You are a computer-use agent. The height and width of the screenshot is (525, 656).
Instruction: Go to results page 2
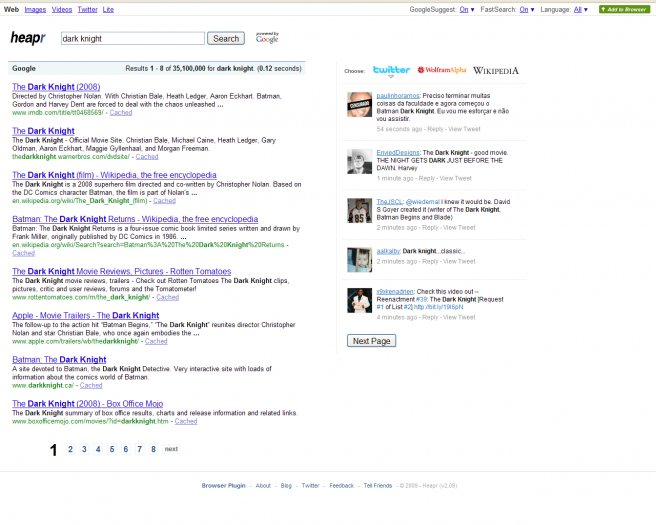click(x=70, y=449)
